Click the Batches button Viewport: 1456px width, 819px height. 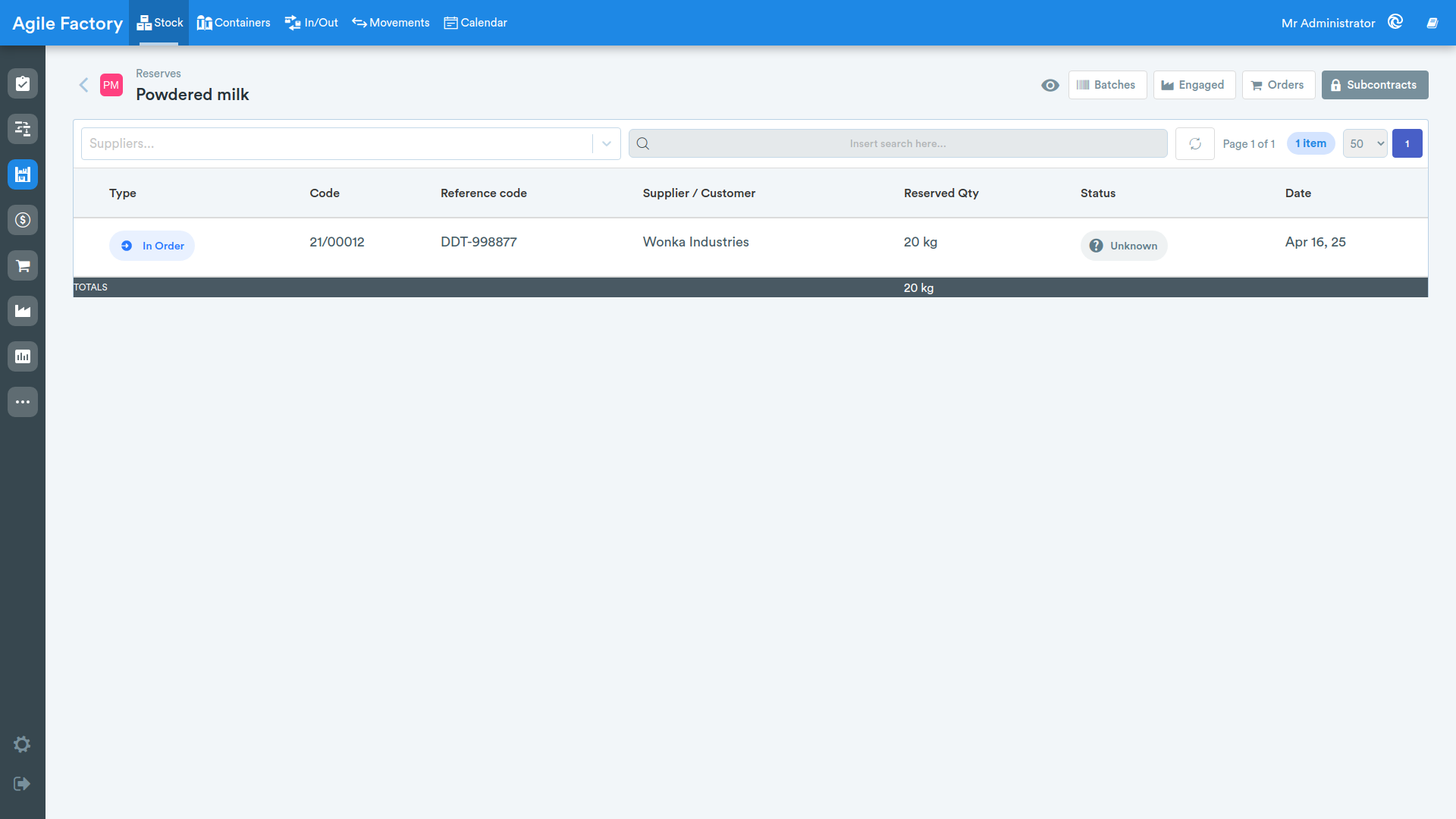pyautogui.click(x=1107, y=85)
